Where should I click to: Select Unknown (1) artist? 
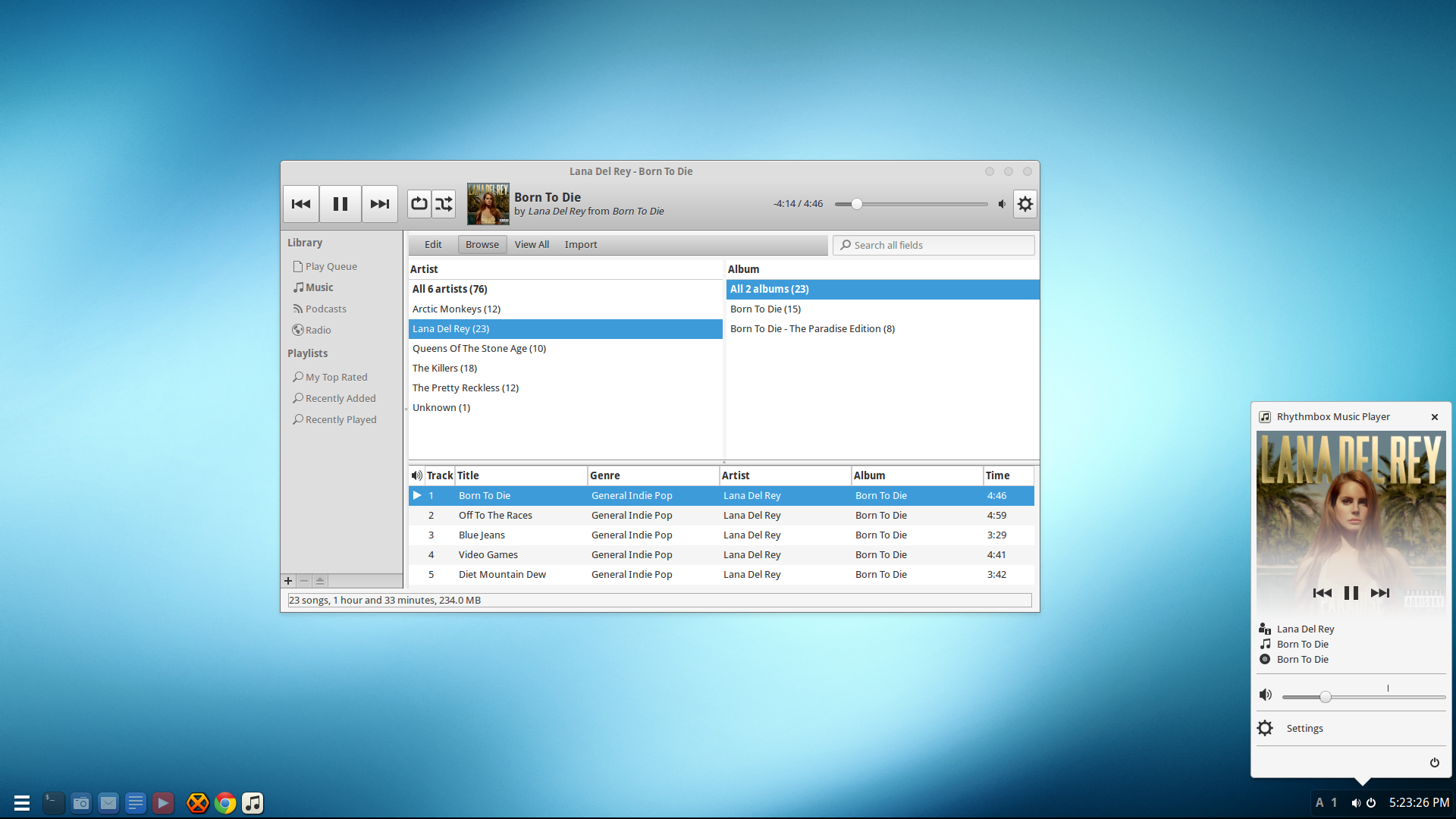click(x=566, y=407)
